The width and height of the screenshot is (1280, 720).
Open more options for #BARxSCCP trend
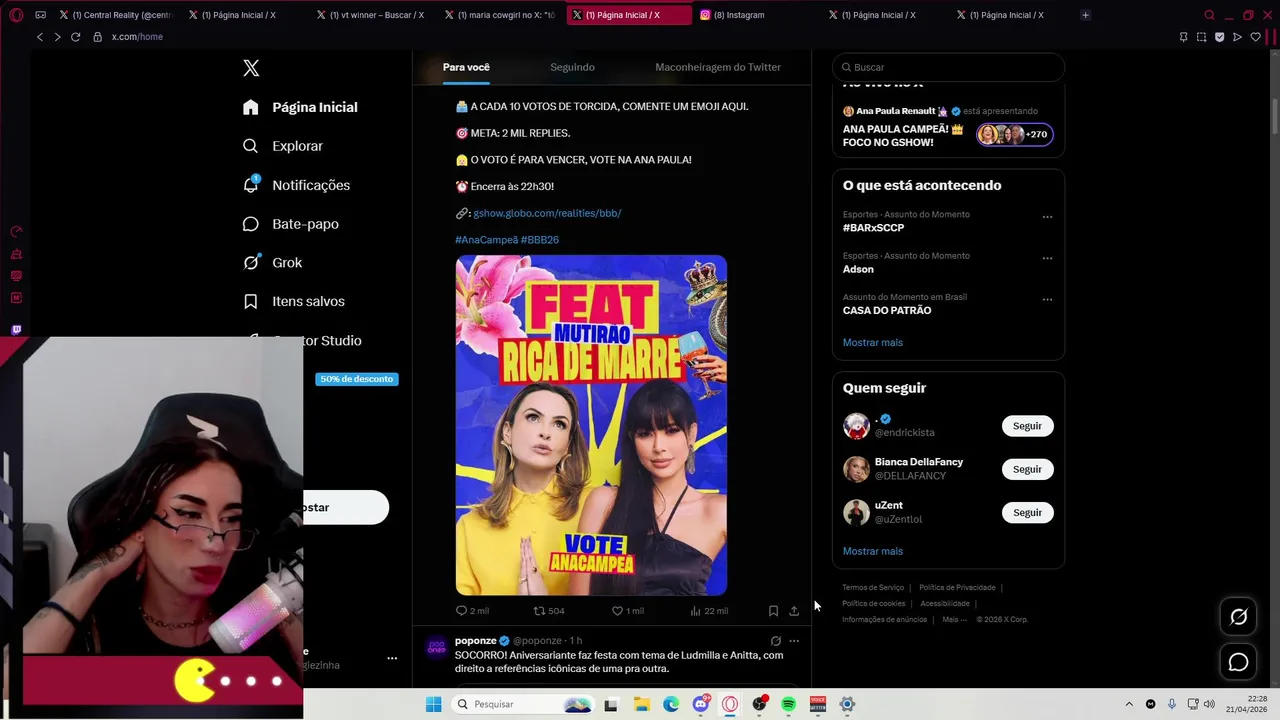(x=1047, y=217)
